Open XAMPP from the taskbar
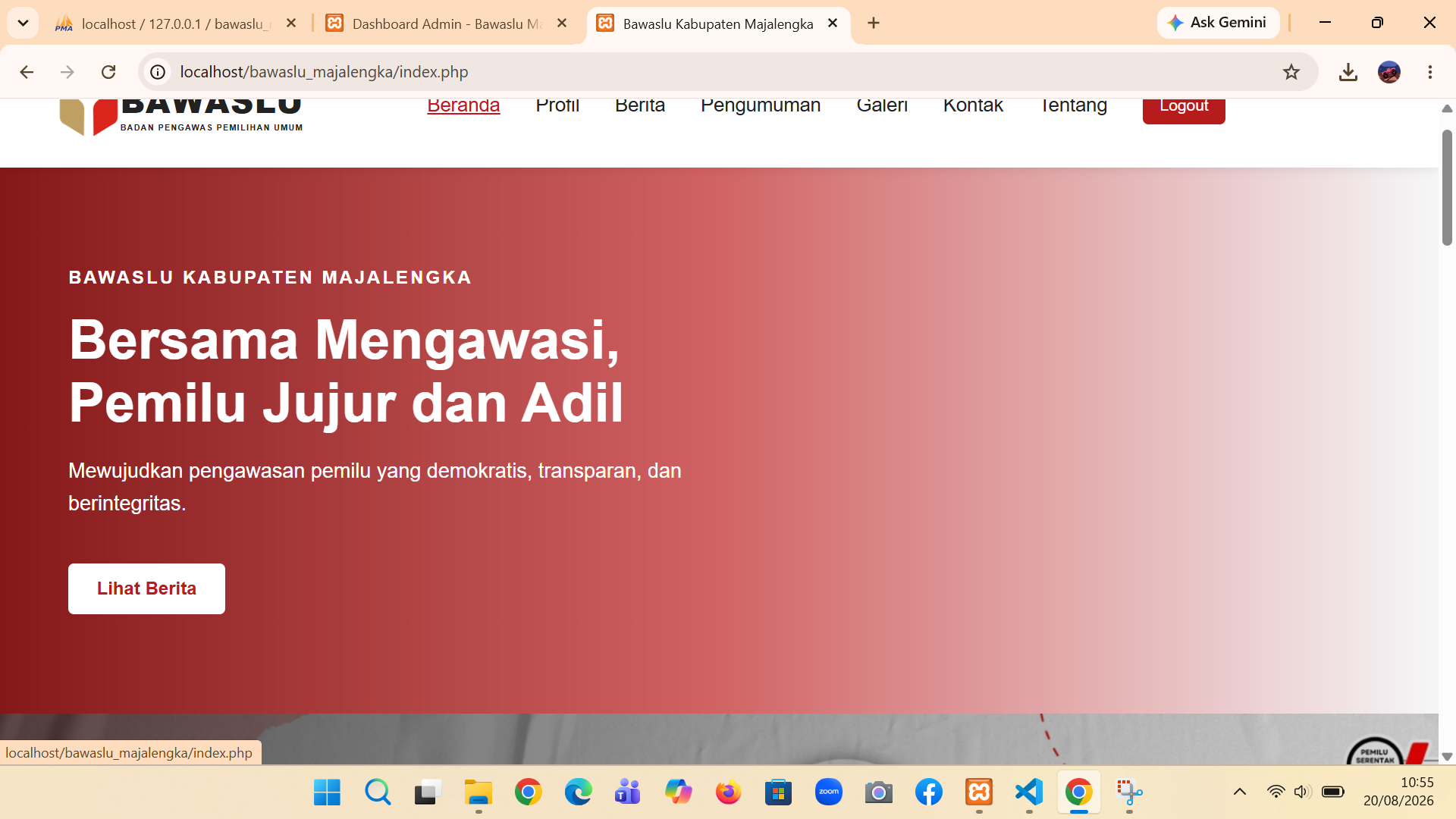Image resolution: width=1456 pixels, height=819 pixels. tap(979, 792)
